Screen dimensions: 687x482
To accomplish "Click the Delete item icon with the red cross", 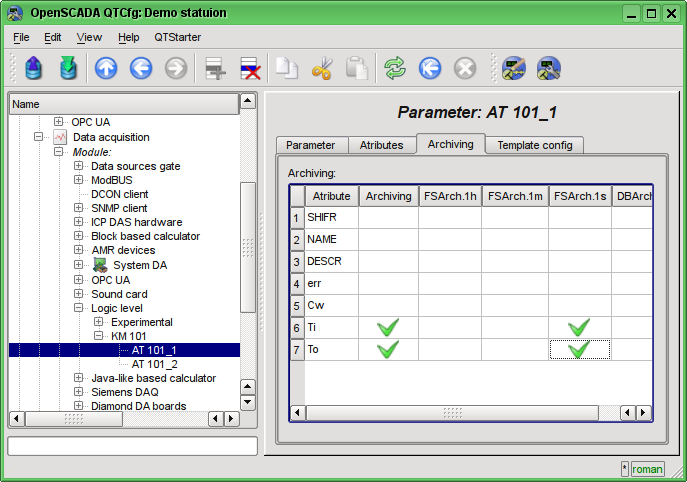I will coord(251,68).
